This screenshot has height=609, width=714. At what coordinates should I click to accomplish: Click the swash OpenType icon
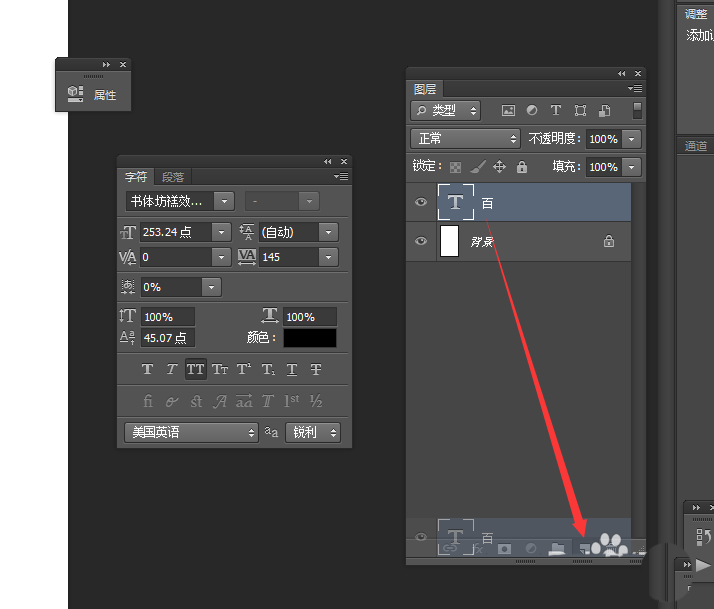[x=220, y=401]
